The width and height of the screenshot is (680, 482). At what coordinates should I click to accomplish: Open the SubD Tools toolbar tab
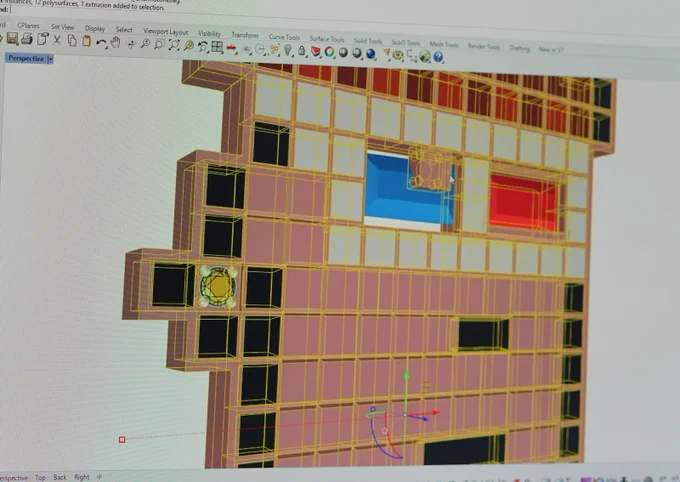click(x=405, y=43)
